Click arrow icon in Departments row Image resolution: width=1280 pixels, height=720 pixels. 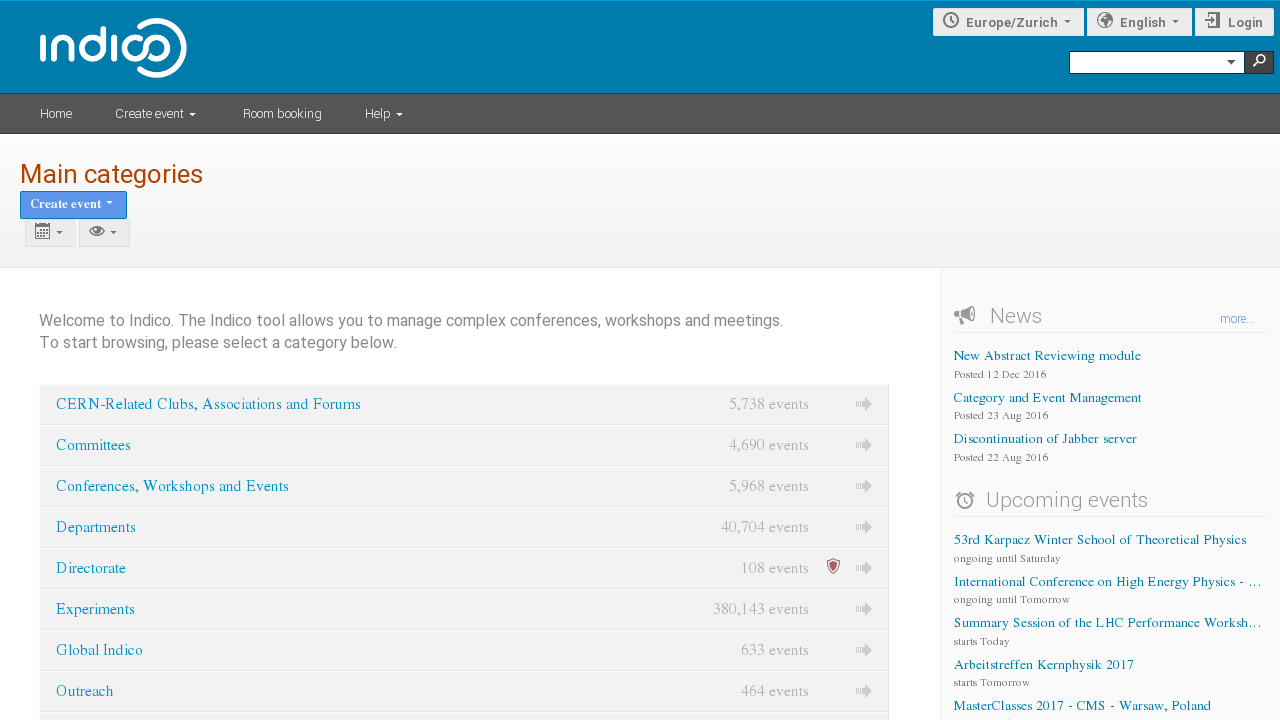864,527
